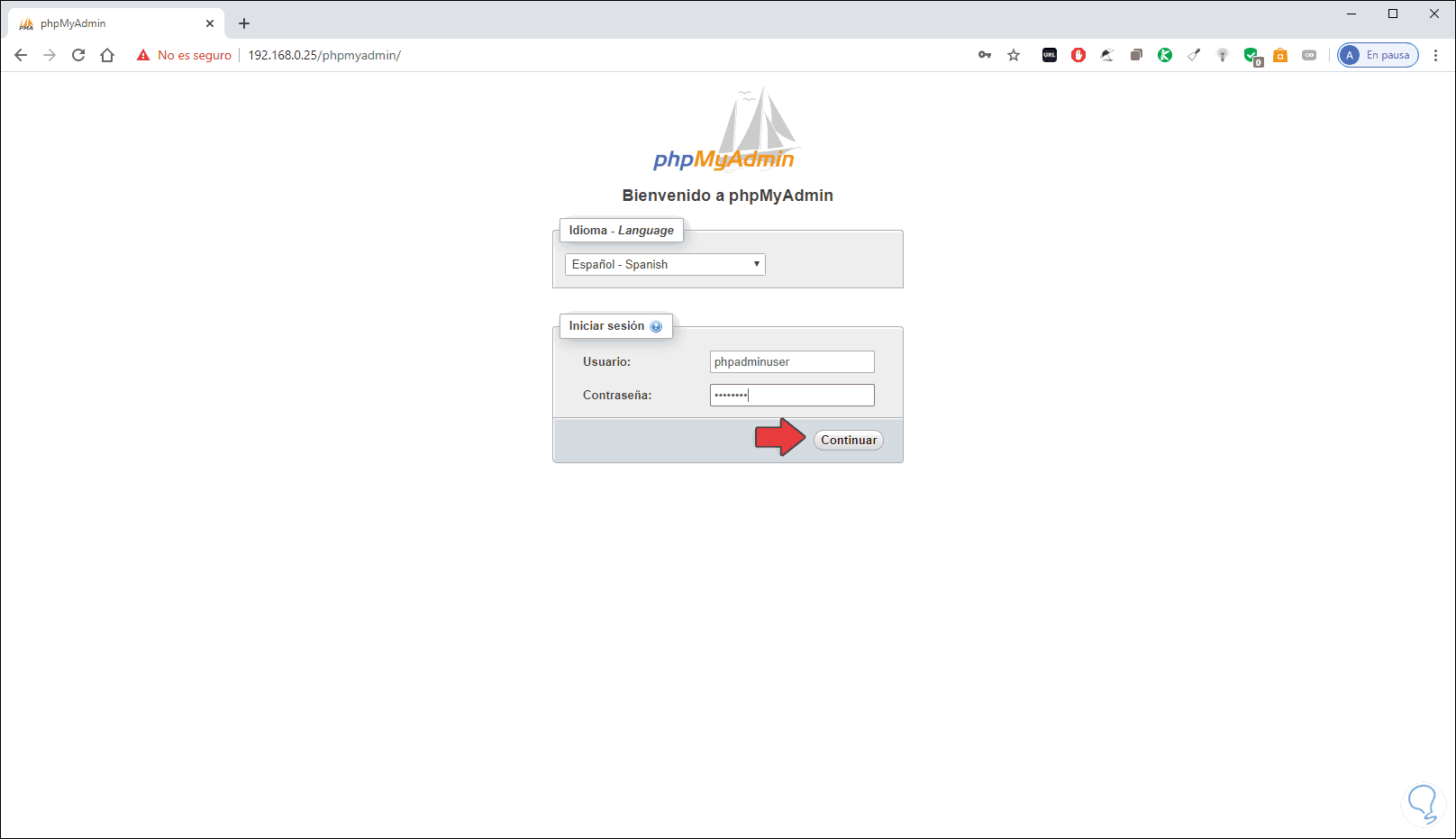Open the green shield checkmark extension

[x=1252, y=57]
